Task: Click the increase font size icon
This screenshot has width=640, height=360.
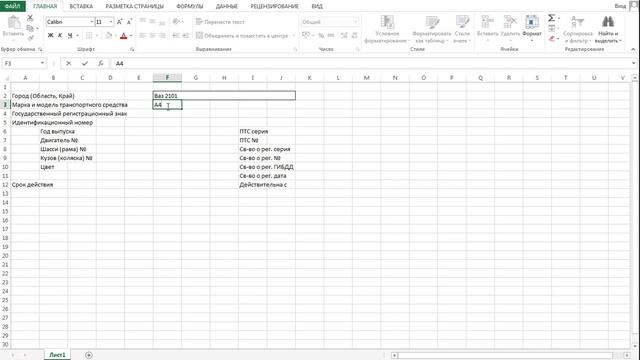Action: [x=120, y=22]
